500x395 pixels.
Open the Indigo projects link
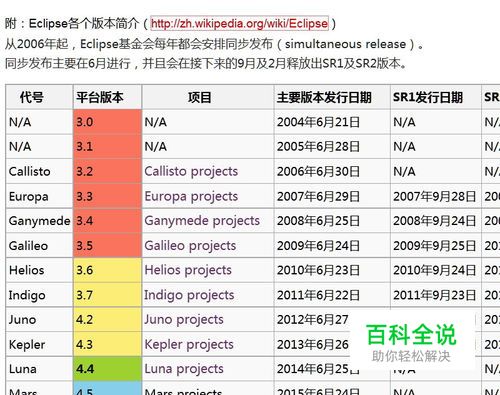(189, 295)
